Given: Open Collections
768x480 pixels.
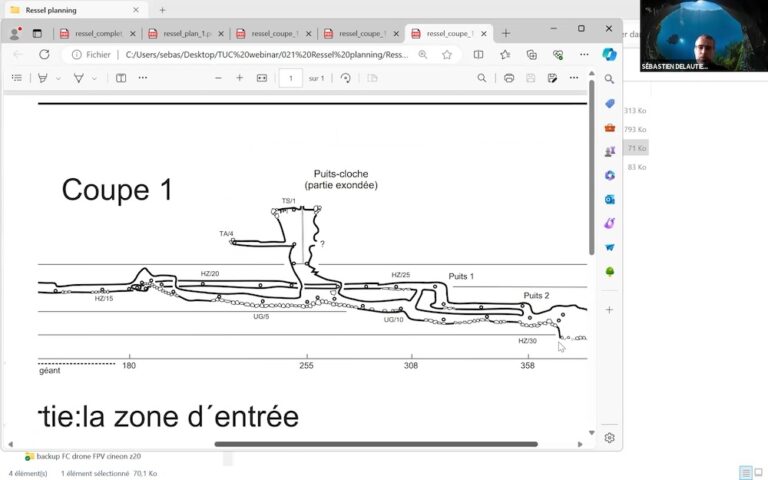Looking at the screenshot, I should point(531,55).
